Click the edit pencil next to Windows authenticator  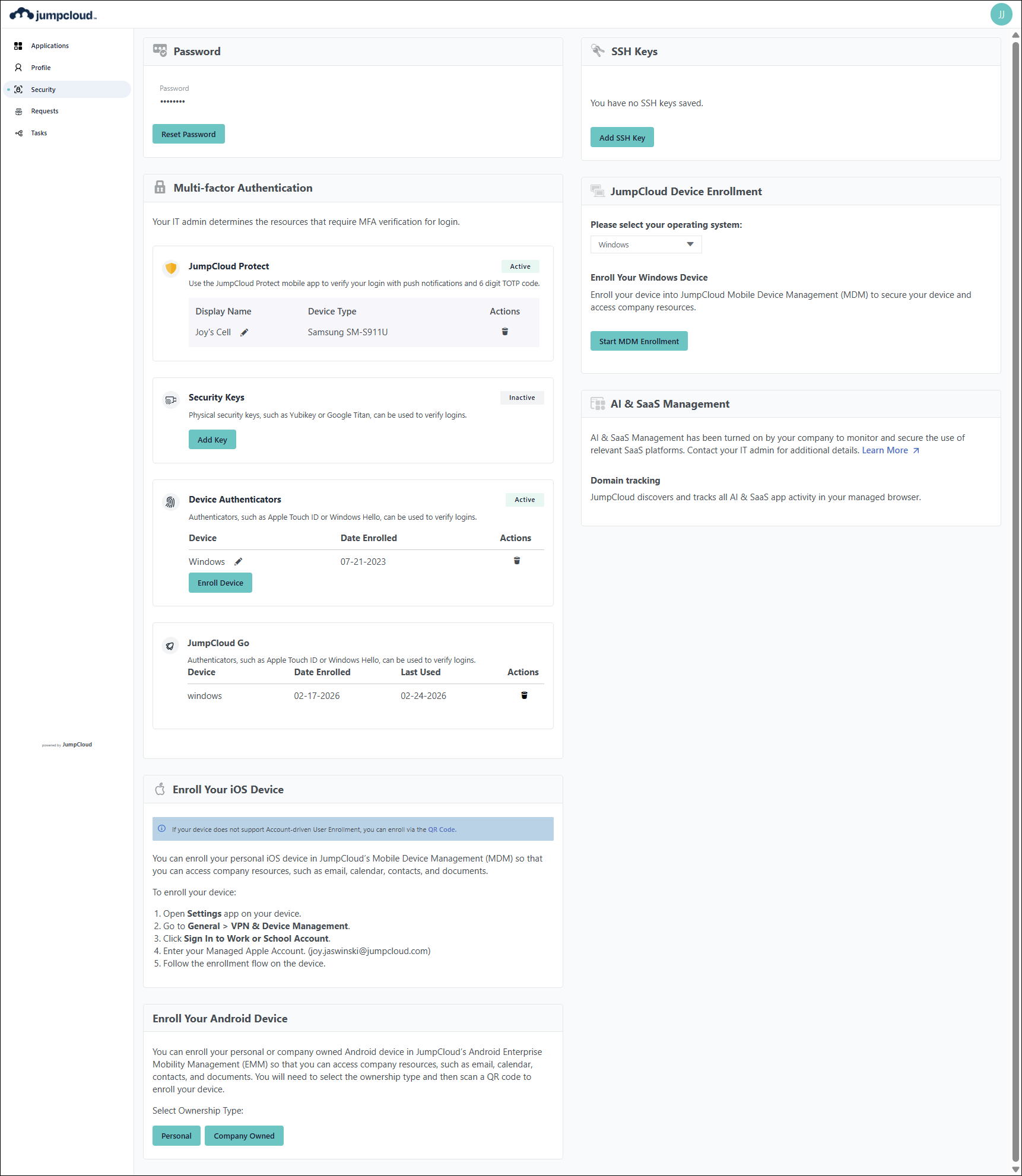coord(238,562)
